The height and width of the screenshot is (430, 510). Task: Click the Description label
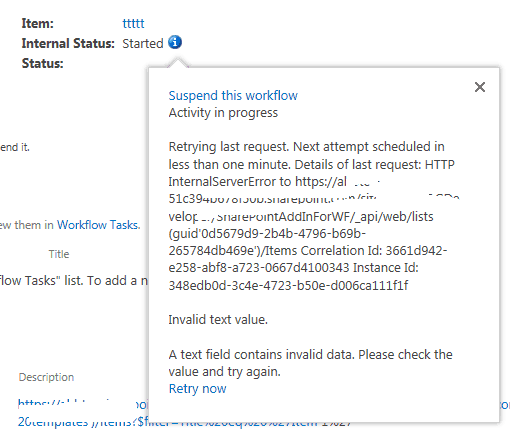[x=46, y=377]
